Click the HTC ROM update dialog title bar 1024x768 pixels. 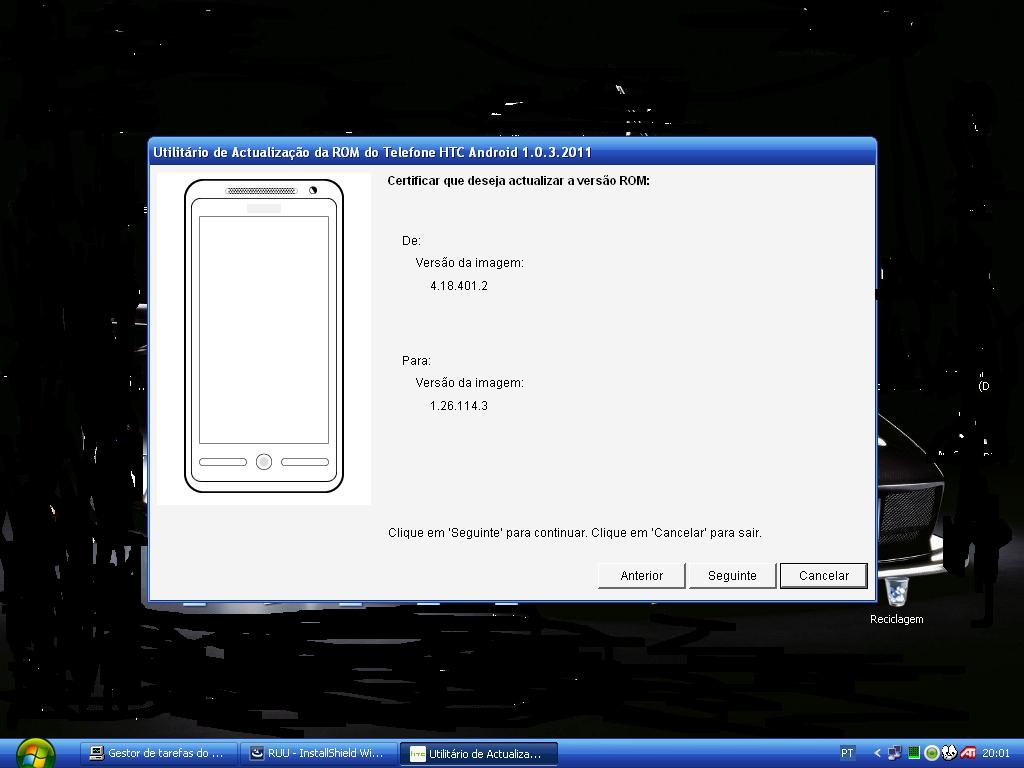(x=512, y=152)
